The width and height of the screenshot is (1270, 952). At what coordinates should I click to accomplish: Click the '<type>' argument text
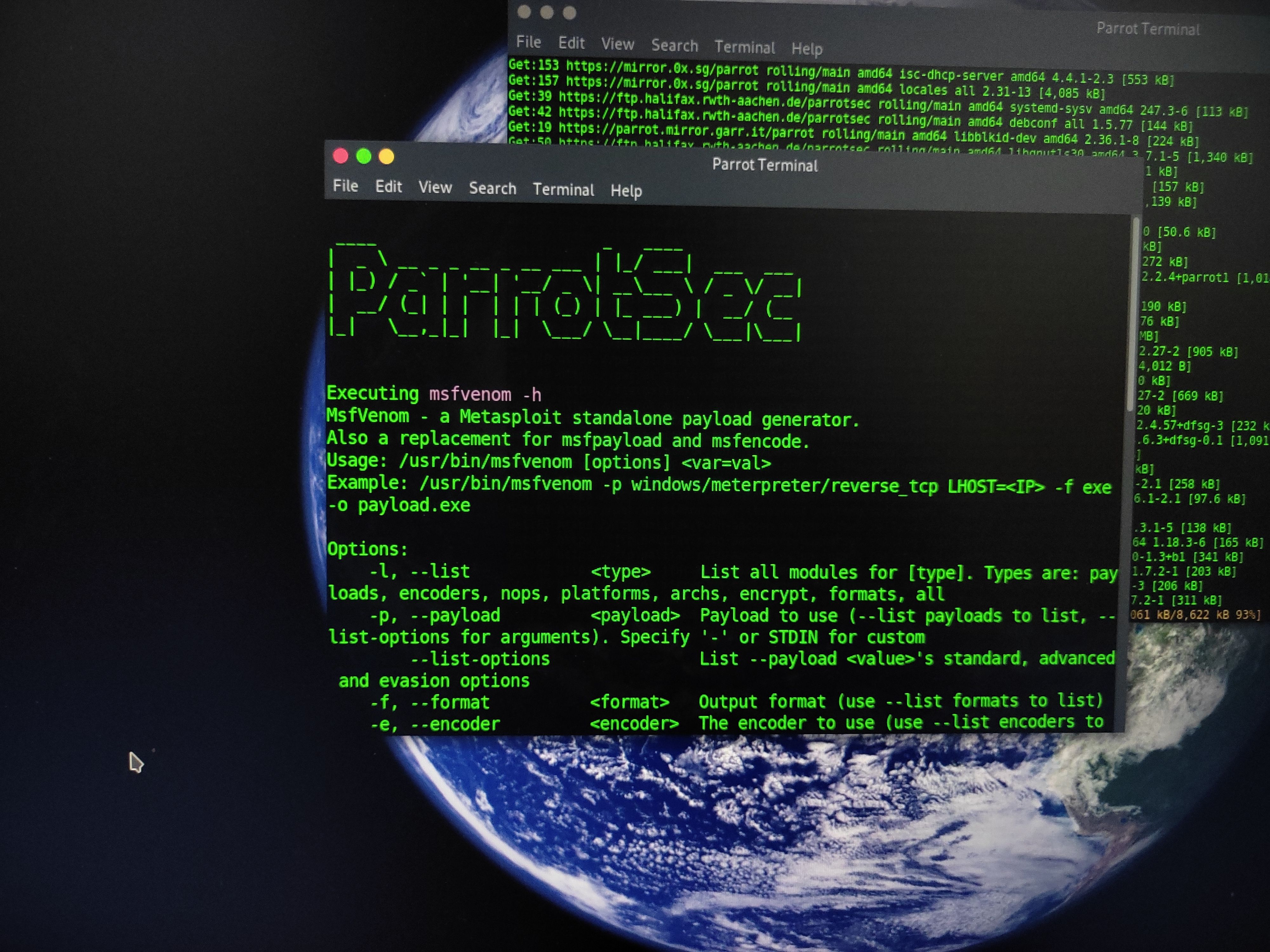621,572
